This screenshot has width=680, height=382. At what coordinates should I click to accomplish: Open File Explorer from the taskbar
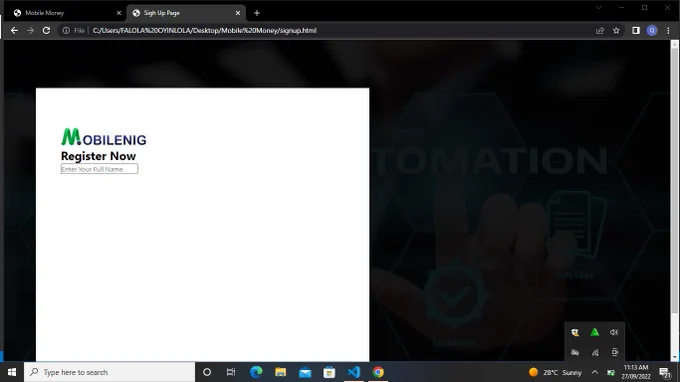coord(281,372)
